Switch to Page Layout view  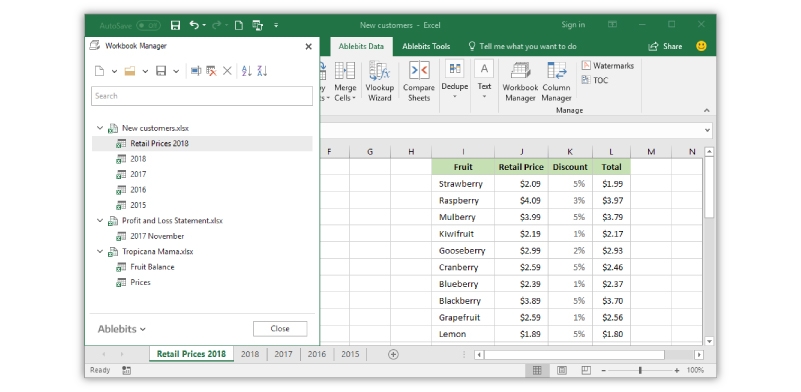click(x=561, y=371)
